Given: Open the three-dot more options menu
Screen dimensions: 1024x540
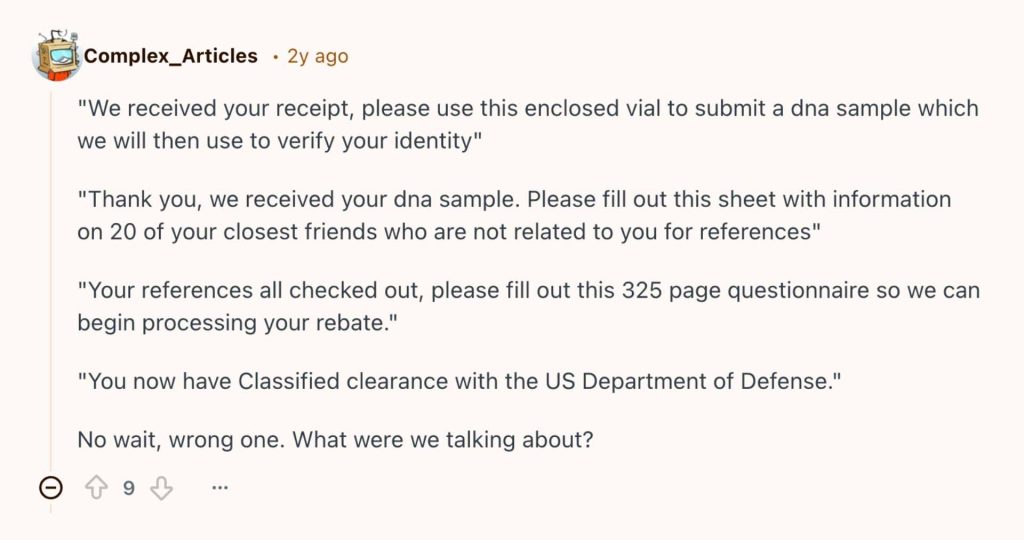Looking at the screenshot, I should click(x=220, y=488).
